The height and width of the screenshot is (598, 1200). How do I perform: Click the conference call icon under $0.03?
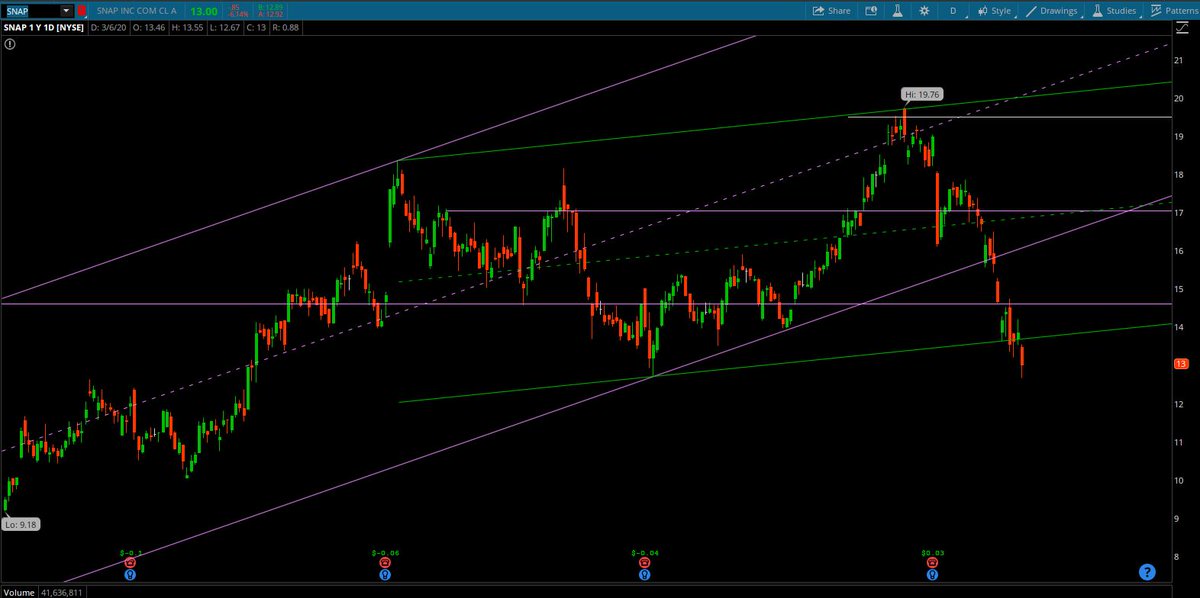[932, 575]
